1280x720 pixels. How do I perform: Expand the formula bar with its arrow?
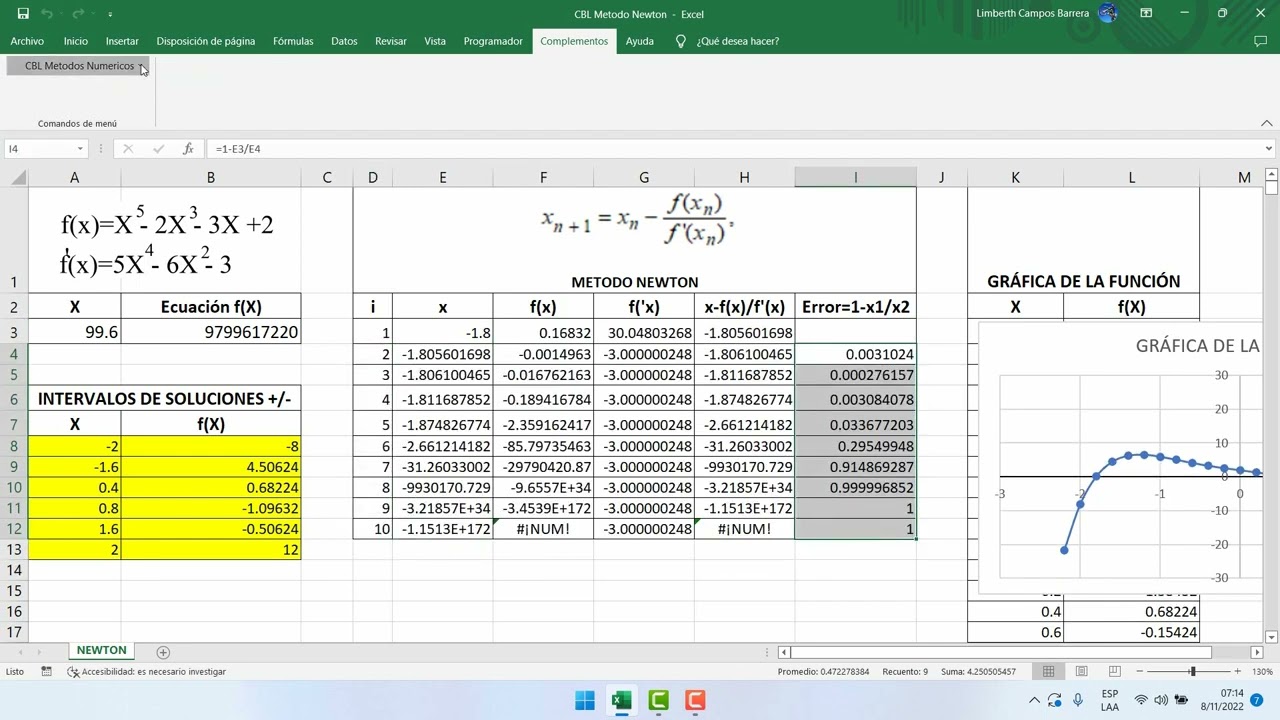pos(1268,148)
